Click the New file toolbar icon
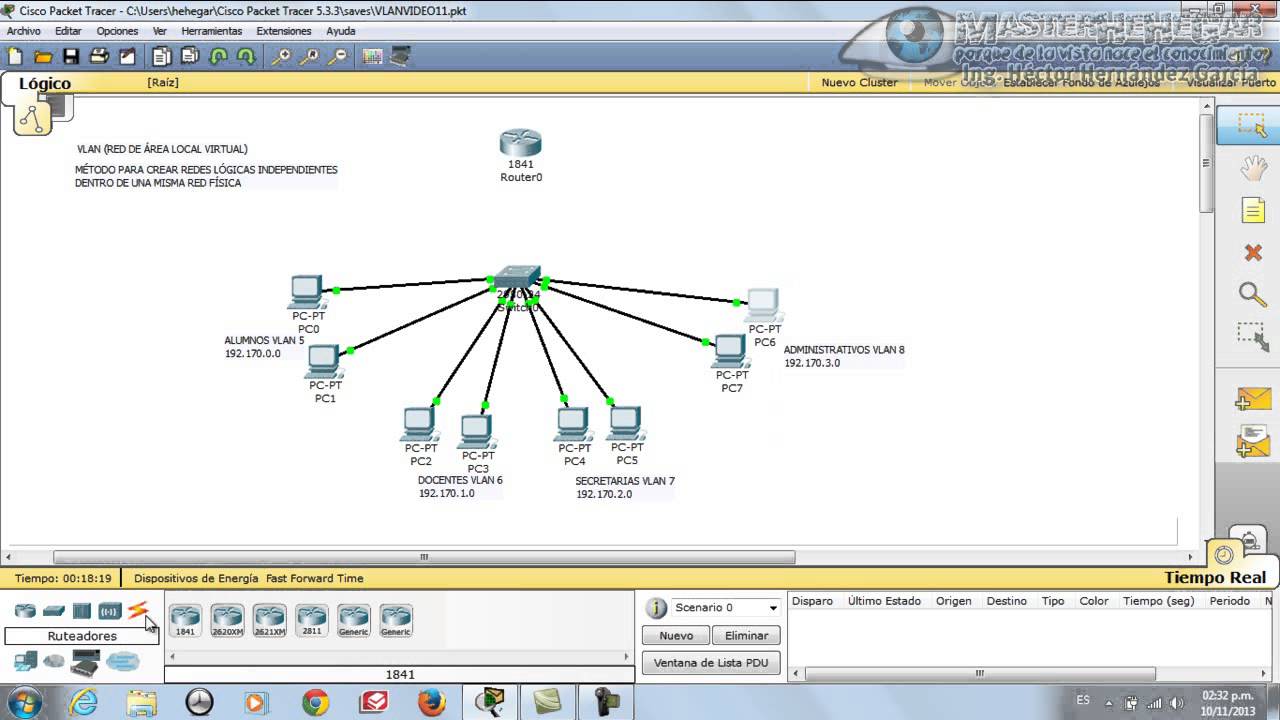 click(16, 56)
